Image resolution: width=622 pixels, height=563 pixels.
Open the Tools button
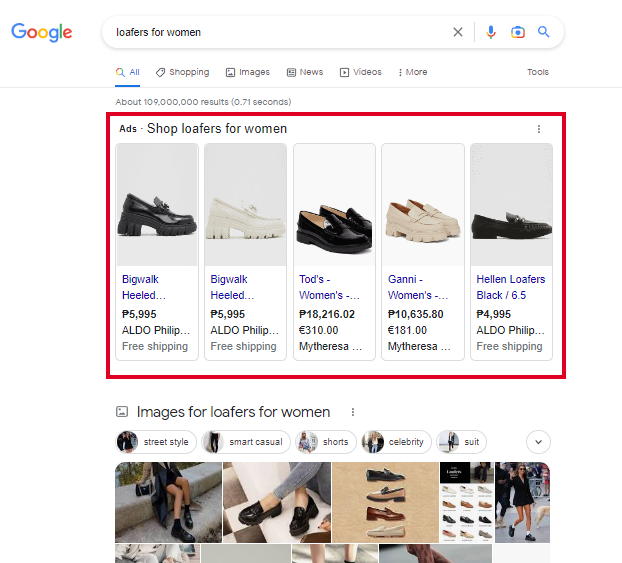click(x=538, y=72)
